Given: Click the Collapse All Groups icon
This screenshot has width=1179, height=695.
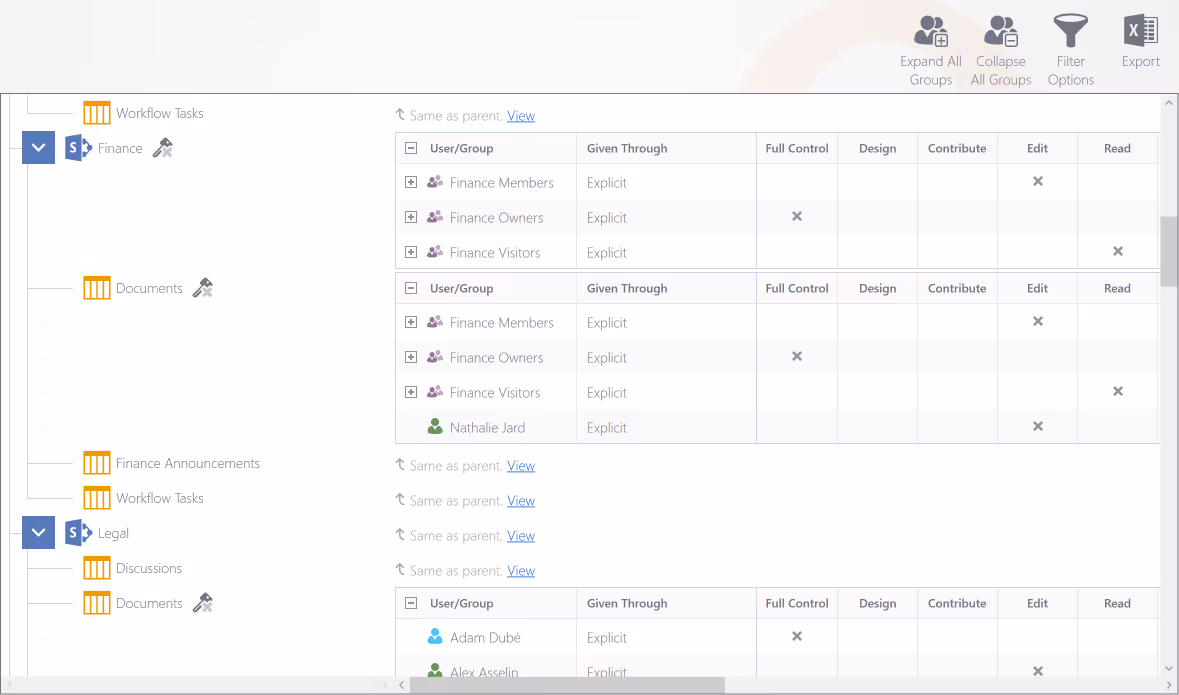Looking at the screenshot, I should click(1001, 31).
